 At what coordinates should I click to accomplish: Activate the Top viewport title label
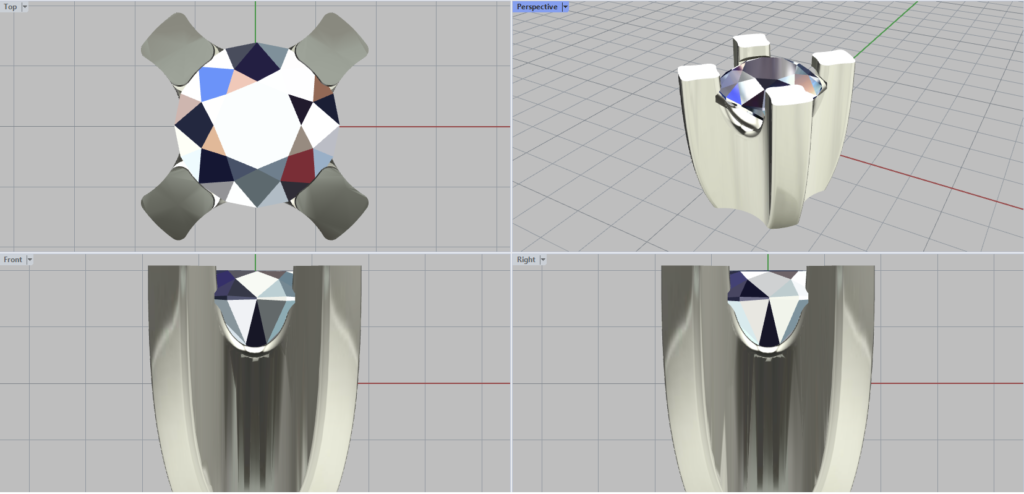coord(10,6)
